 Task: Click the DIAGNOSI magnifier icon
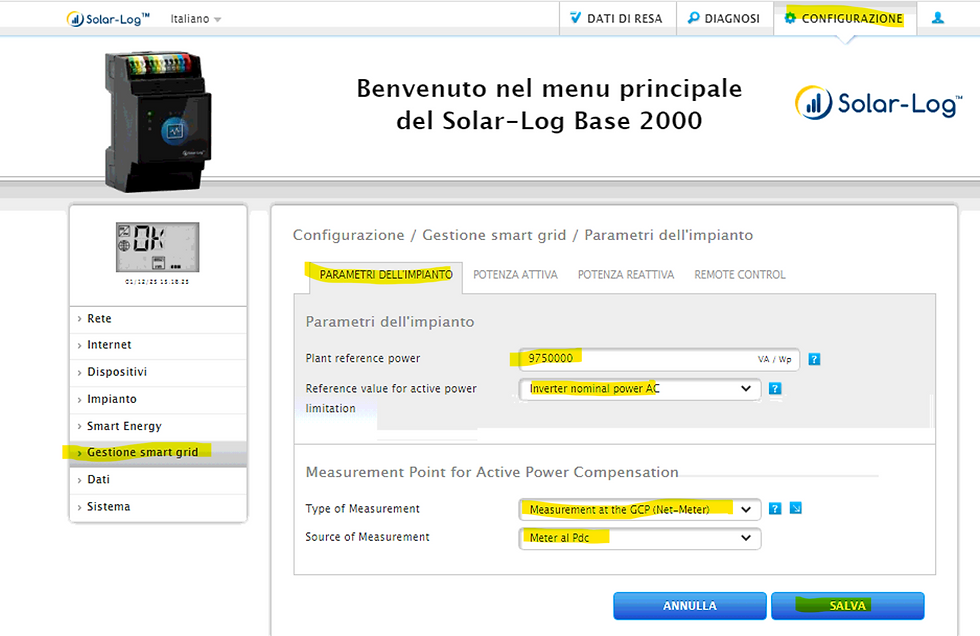(x=693, y=18)
